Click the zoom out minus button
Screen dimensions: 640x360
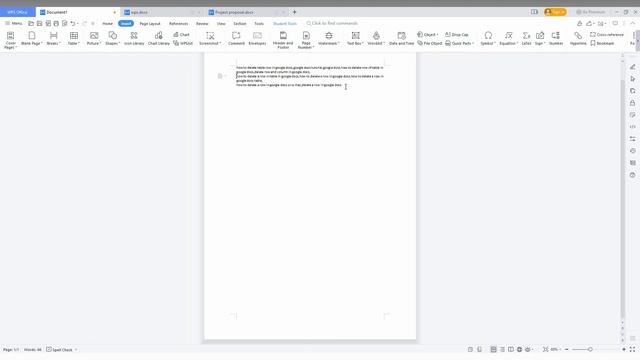pos(567,349)
